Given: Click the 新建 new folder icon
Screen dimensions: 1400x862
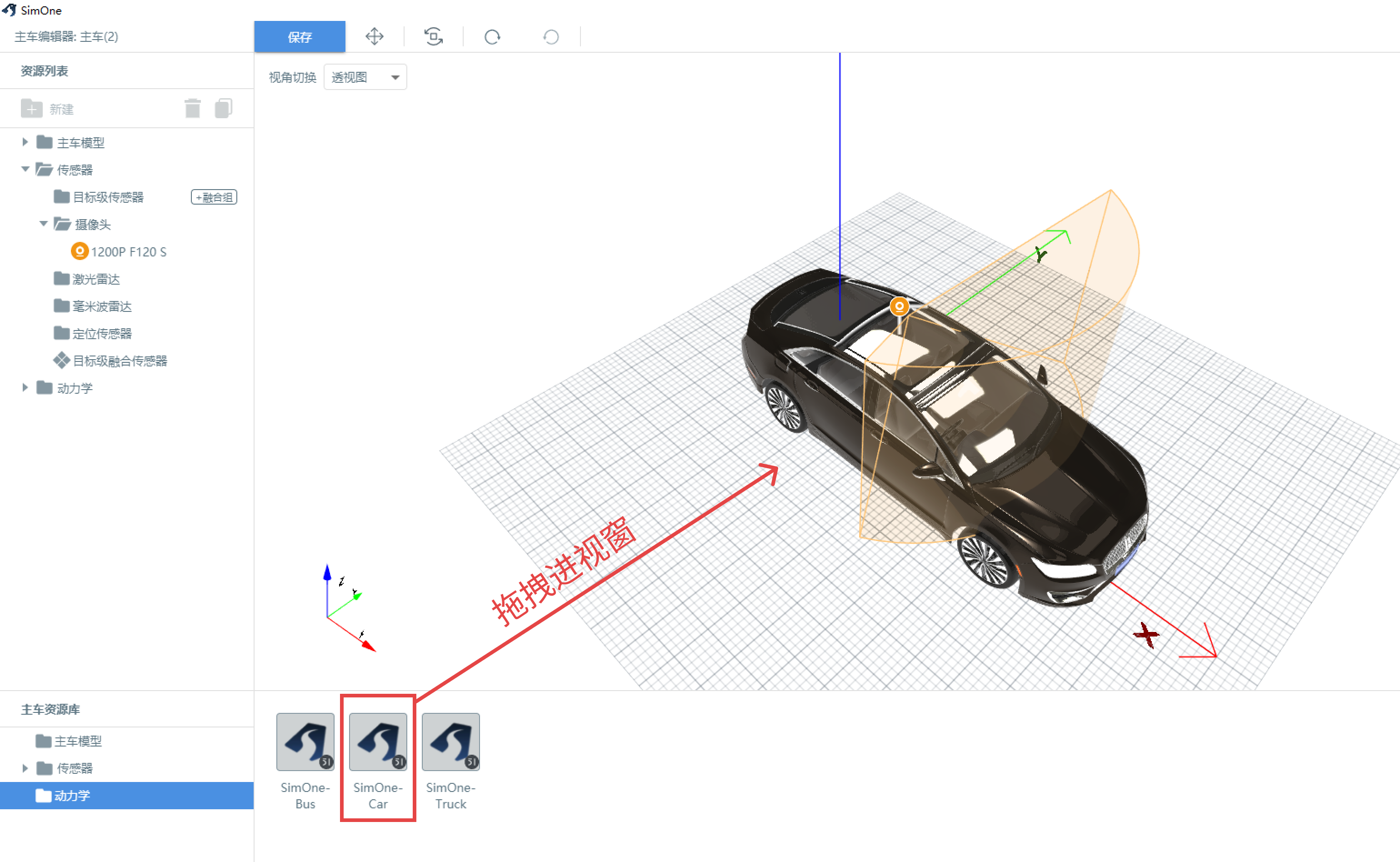Looking at the screenshot, I should click(x=31, y=108).
